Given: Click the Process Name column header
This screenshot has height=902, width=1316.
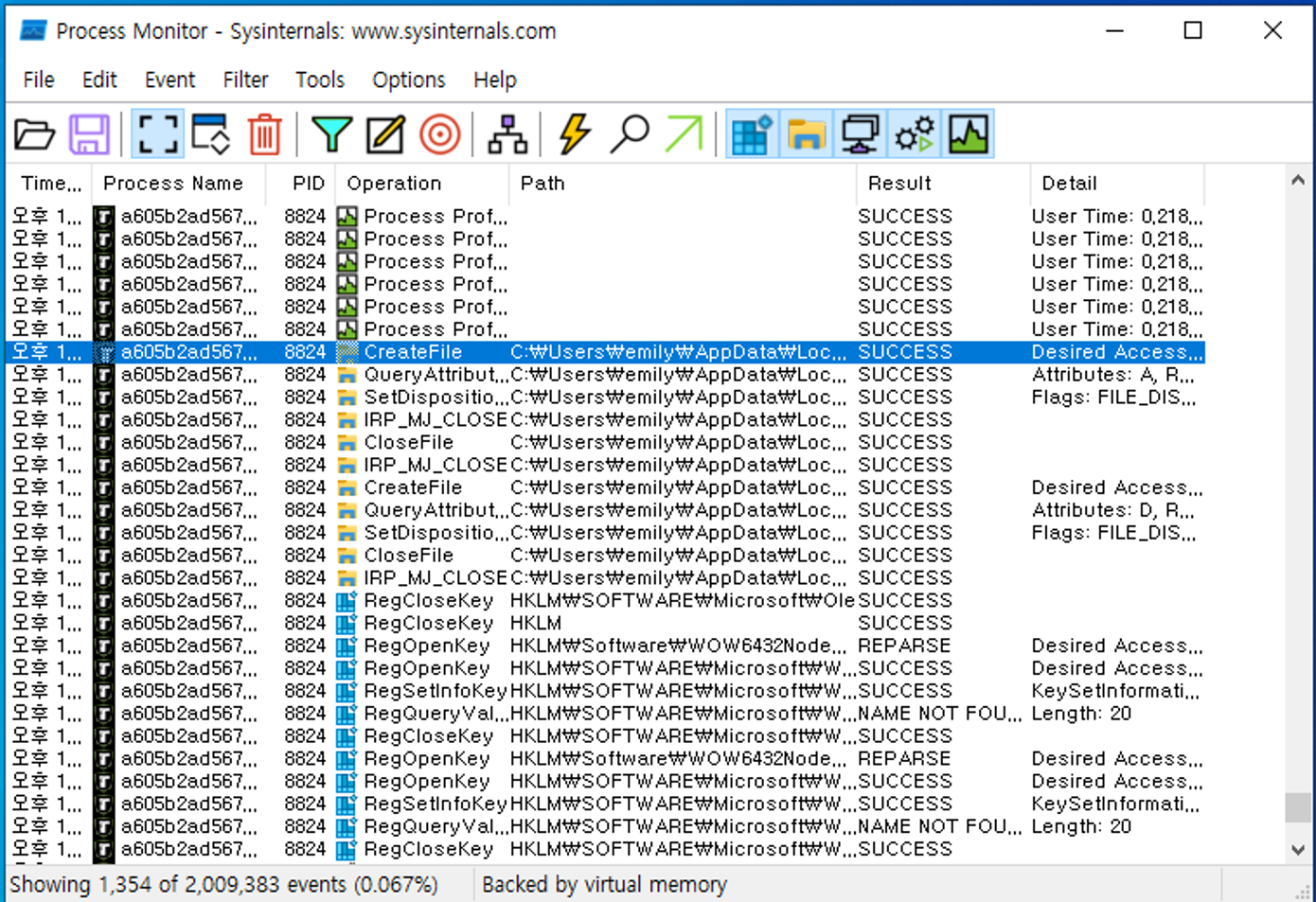Looking at the screenshot, I should (x=179, y=184).
